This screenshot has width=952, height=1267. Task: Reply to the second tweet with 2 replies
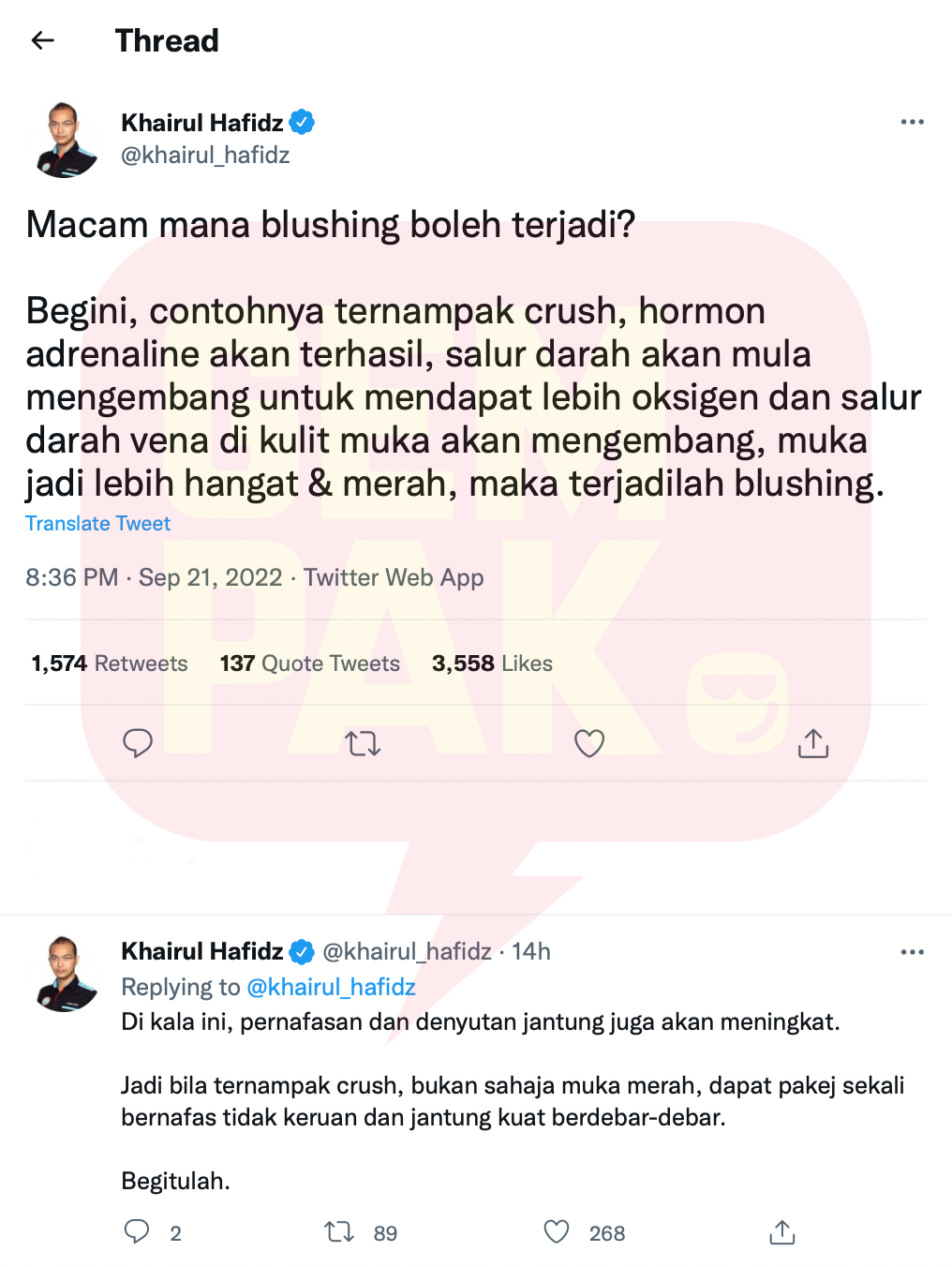[x=137, y=1231]
